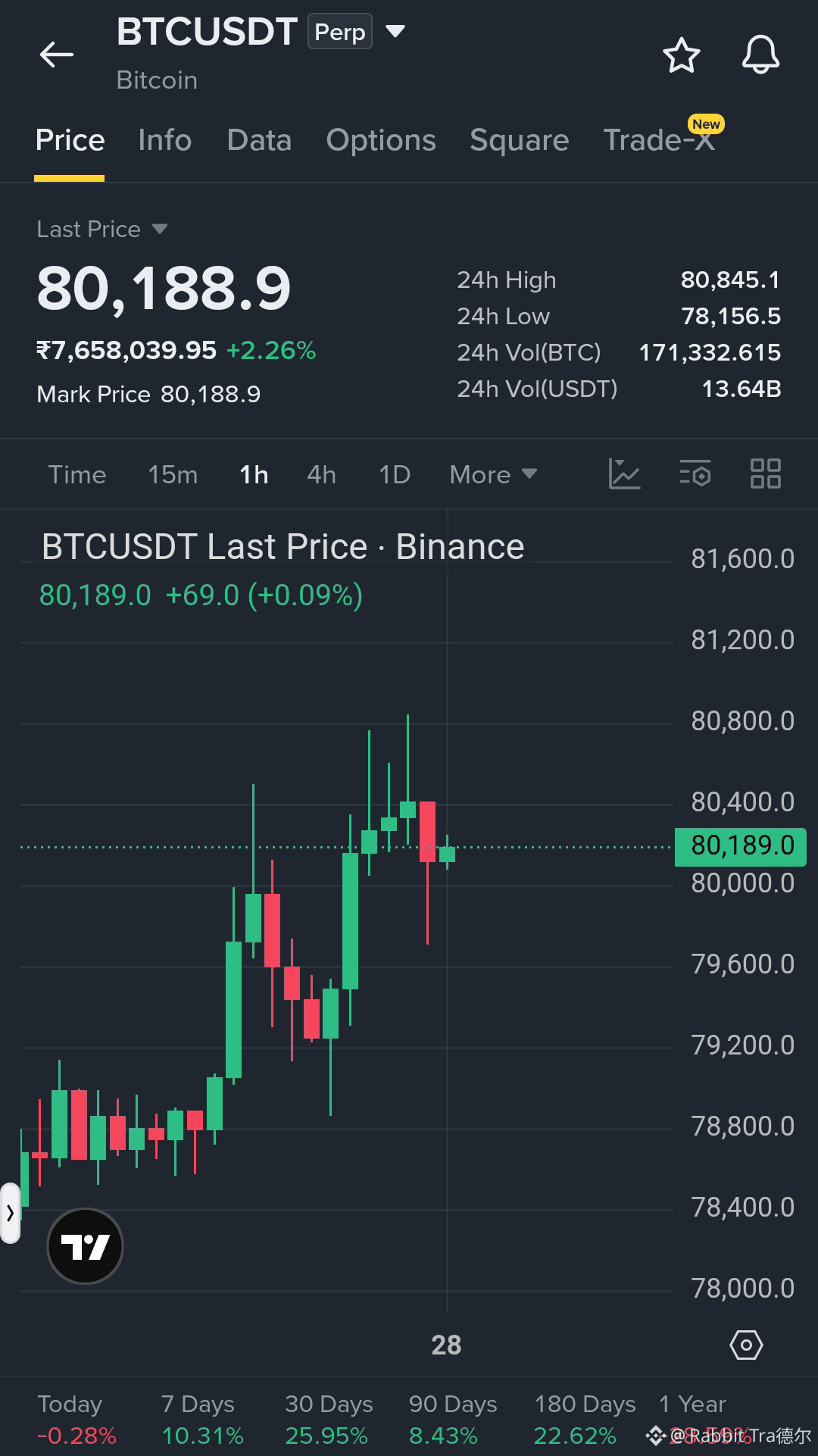Tap the +2.26% change percentage
This screenshot has height=1456, width=818.
(271, 351)
